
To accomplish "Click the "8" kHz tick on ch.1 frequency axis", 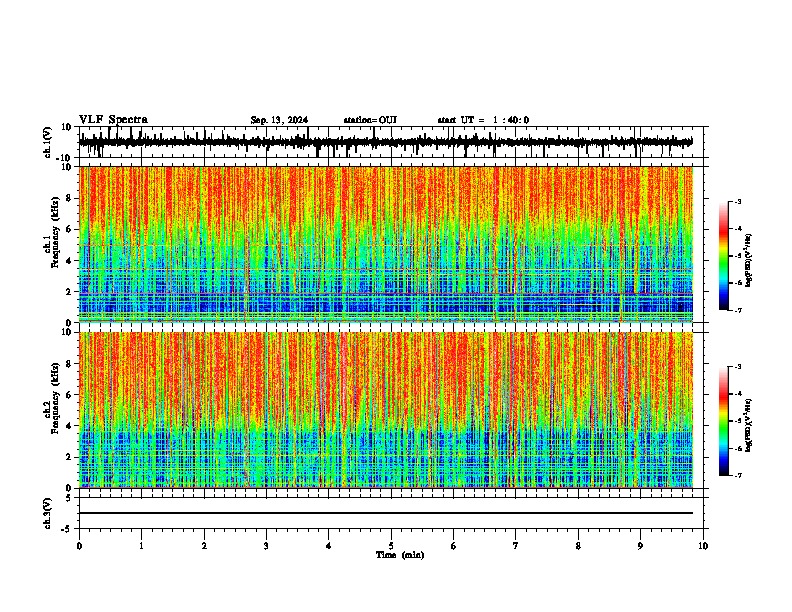I will [69, 198].
